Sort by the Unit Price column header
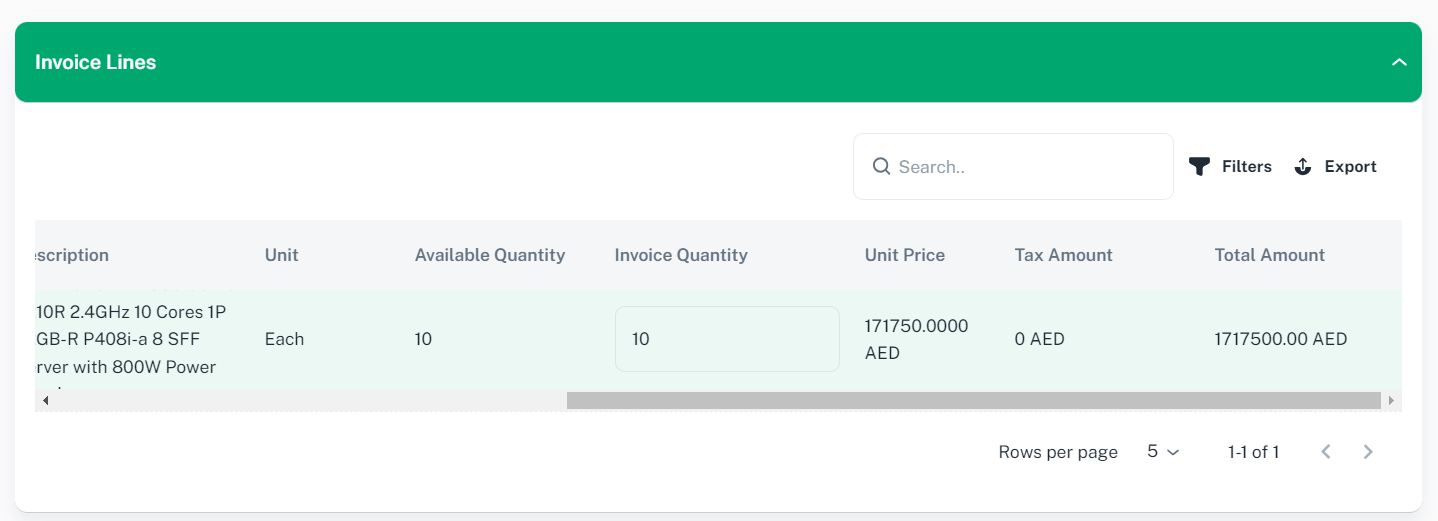 tap(904, 255)
